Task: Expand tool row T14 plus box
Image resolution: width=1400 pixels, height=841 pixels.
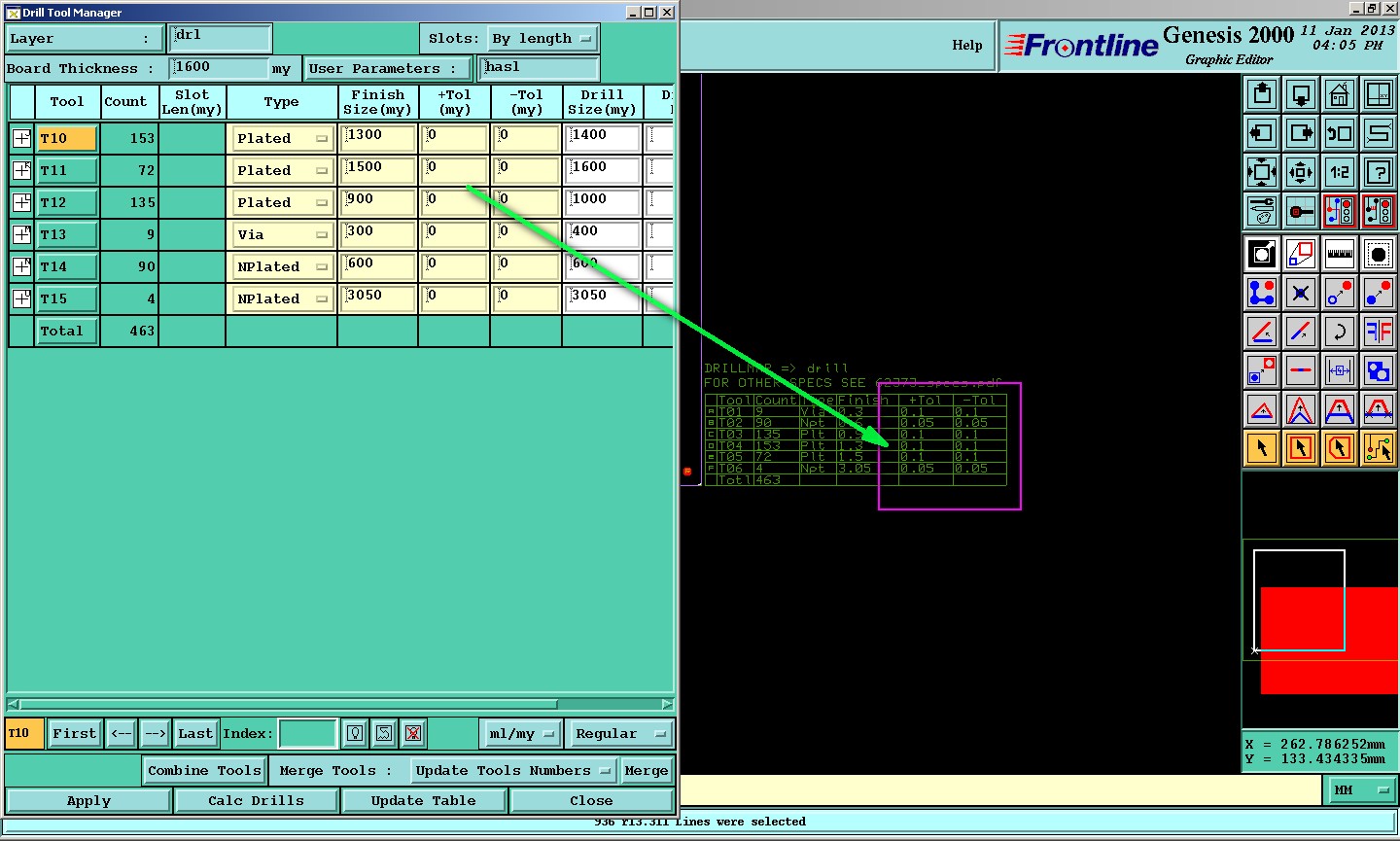Action: tap(21, 266)
